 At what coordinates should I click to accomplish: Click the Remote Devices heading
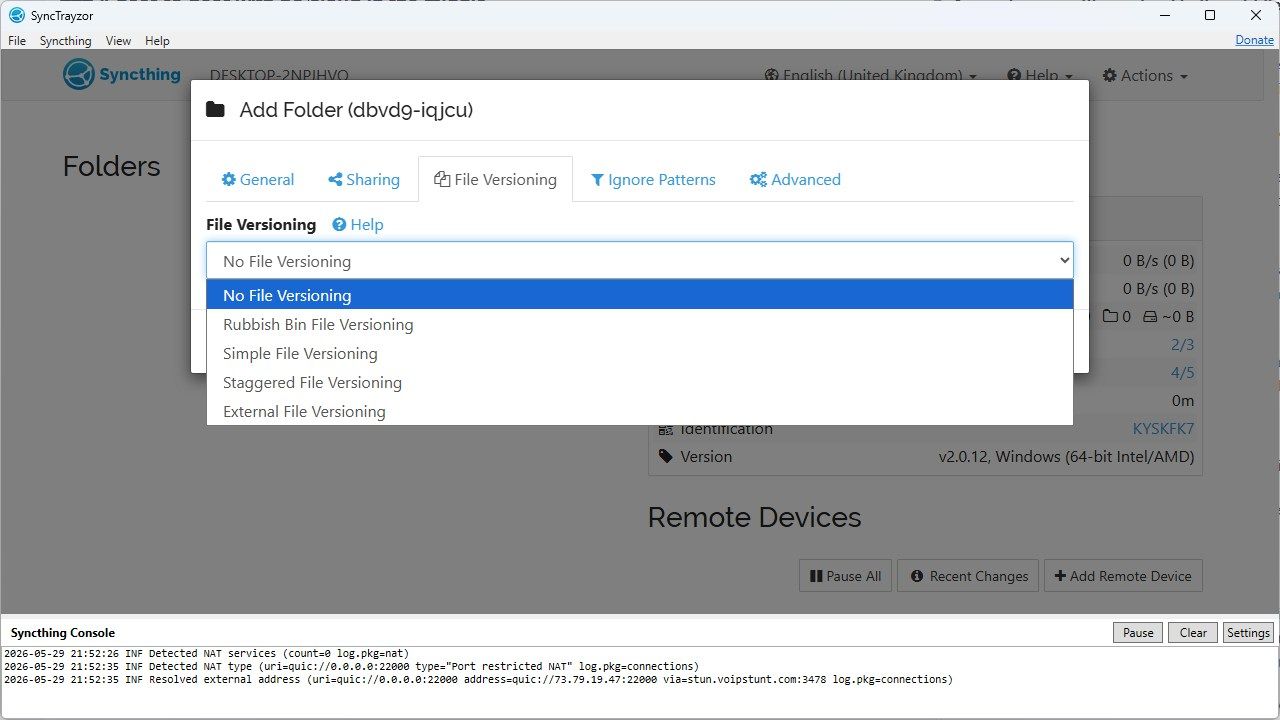tap(754, 517)
